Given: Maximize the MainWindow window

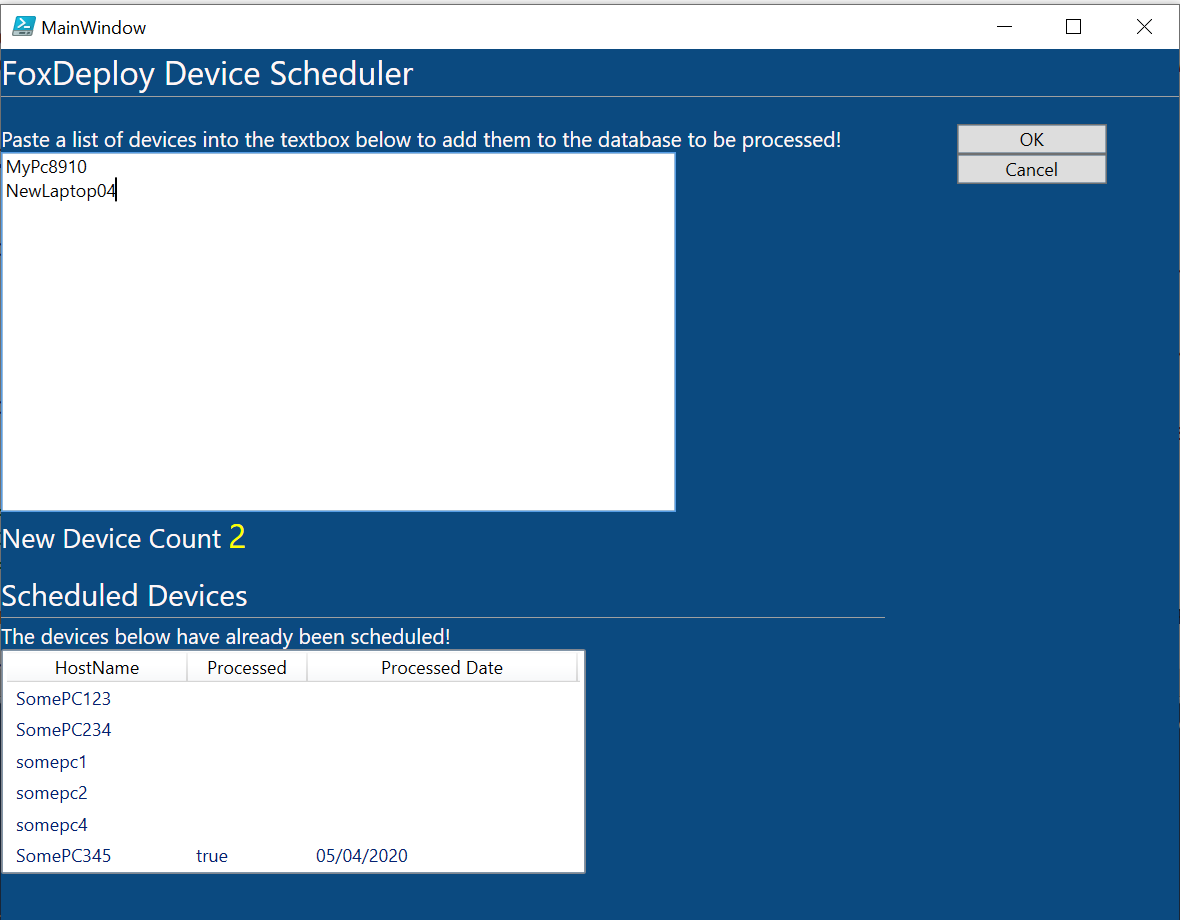Looking at the screenshot, I should (x=1074, y=26).
